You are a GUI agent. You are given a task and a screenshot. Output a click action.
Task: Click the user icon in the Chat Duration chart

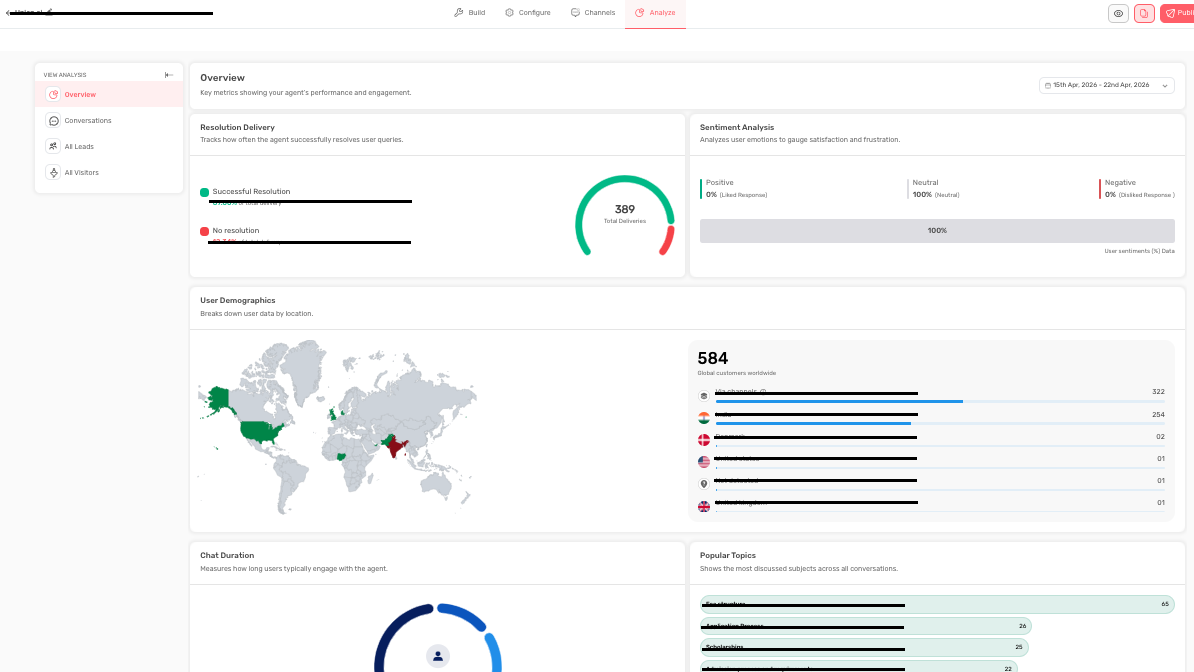click(x=438, y=656)
